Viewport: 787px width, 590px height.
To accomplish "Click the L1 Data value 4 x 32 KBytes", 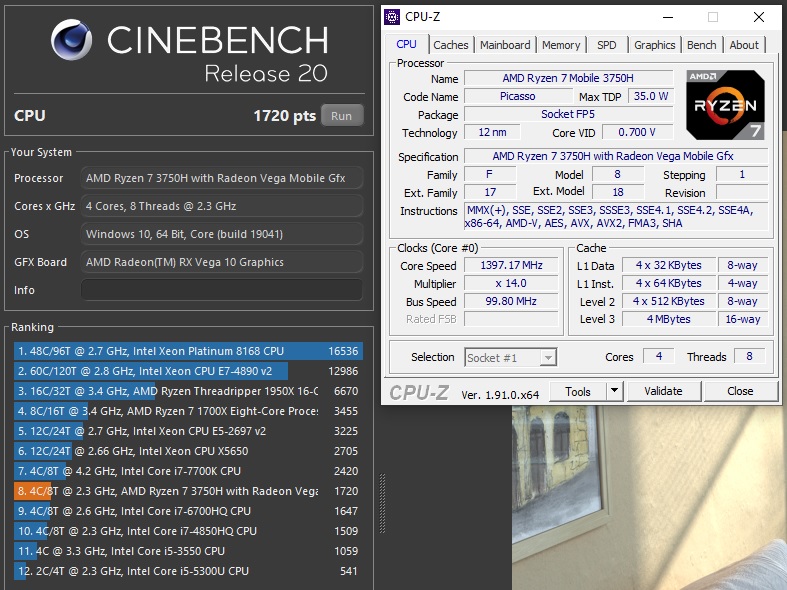I will 669,265.
